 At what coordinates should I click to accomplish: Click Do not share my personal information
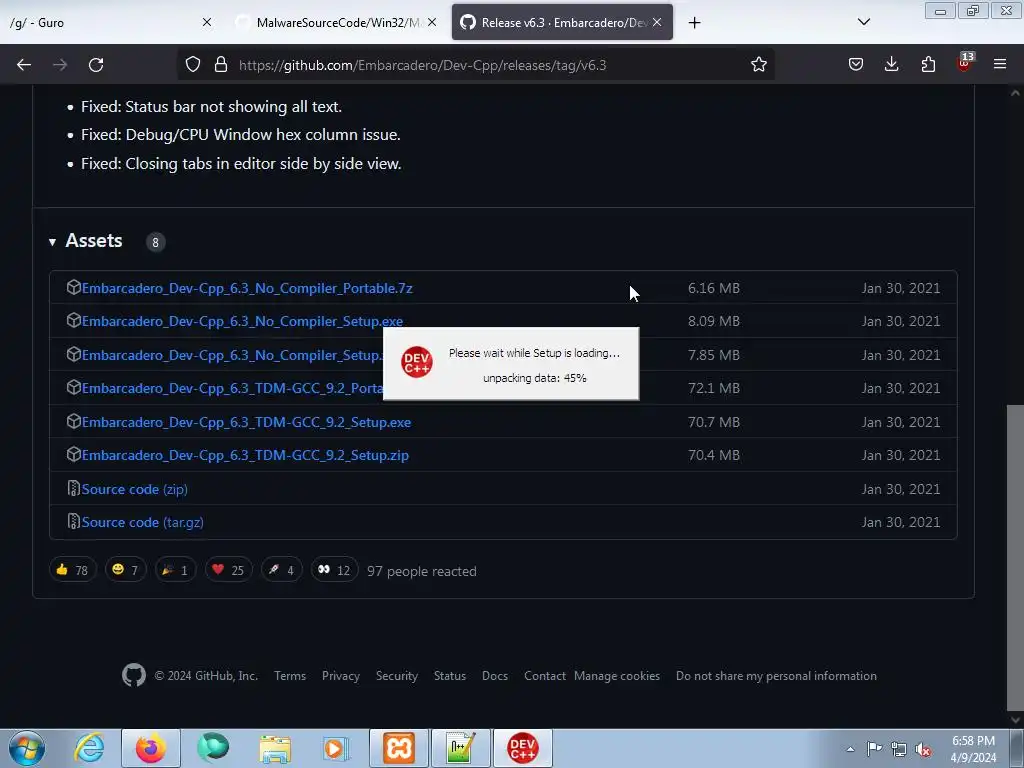tap(776, 676)
